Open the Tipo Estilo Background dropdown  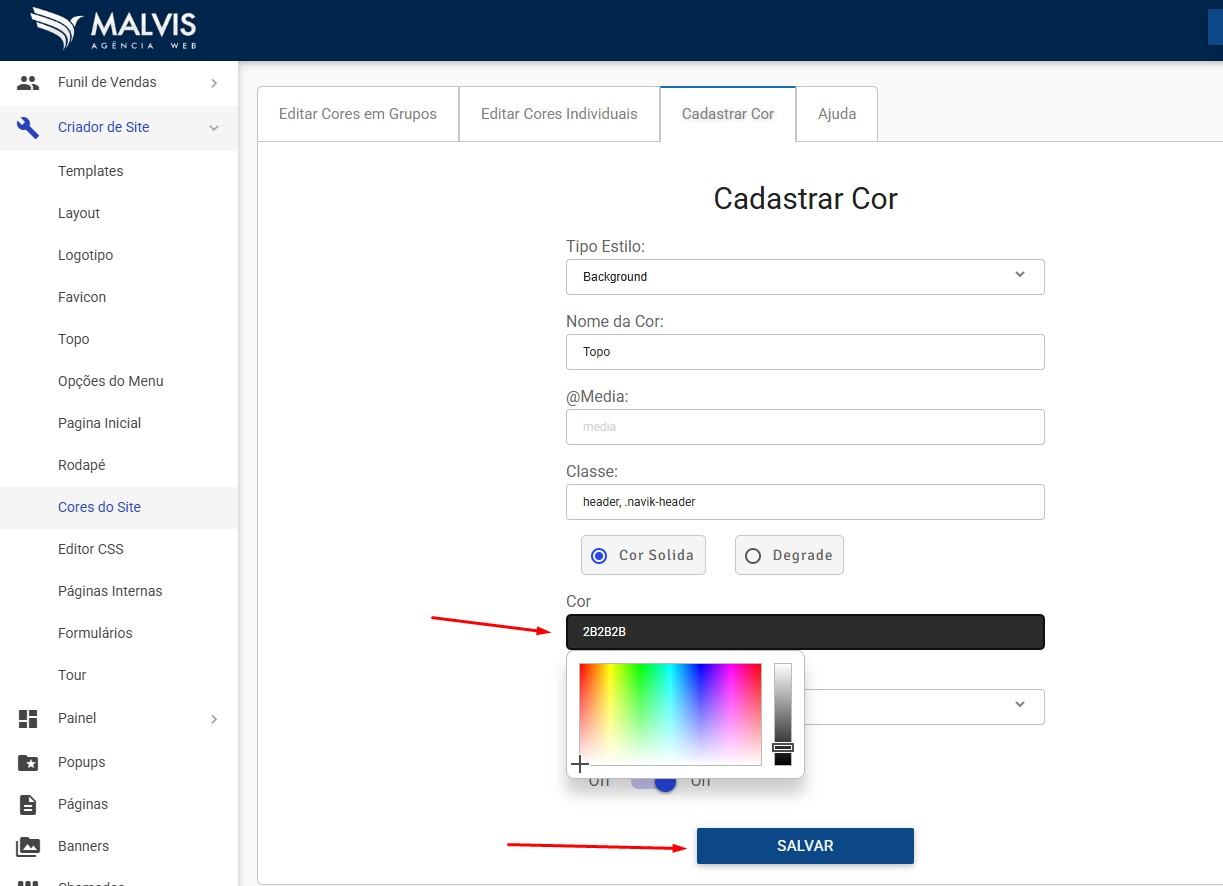[805, 277]
